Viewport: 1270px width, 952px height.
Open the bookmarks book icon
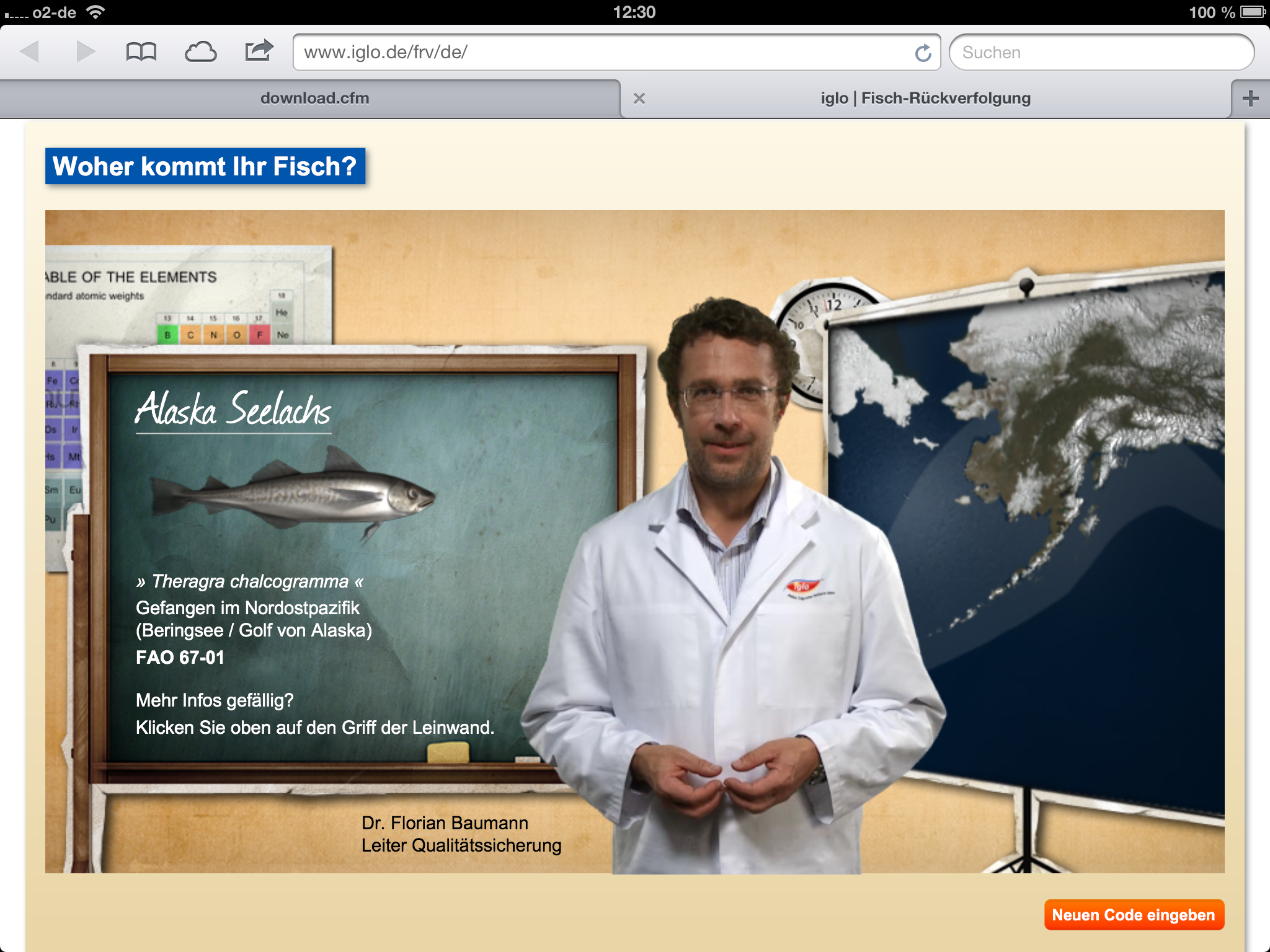141,52
